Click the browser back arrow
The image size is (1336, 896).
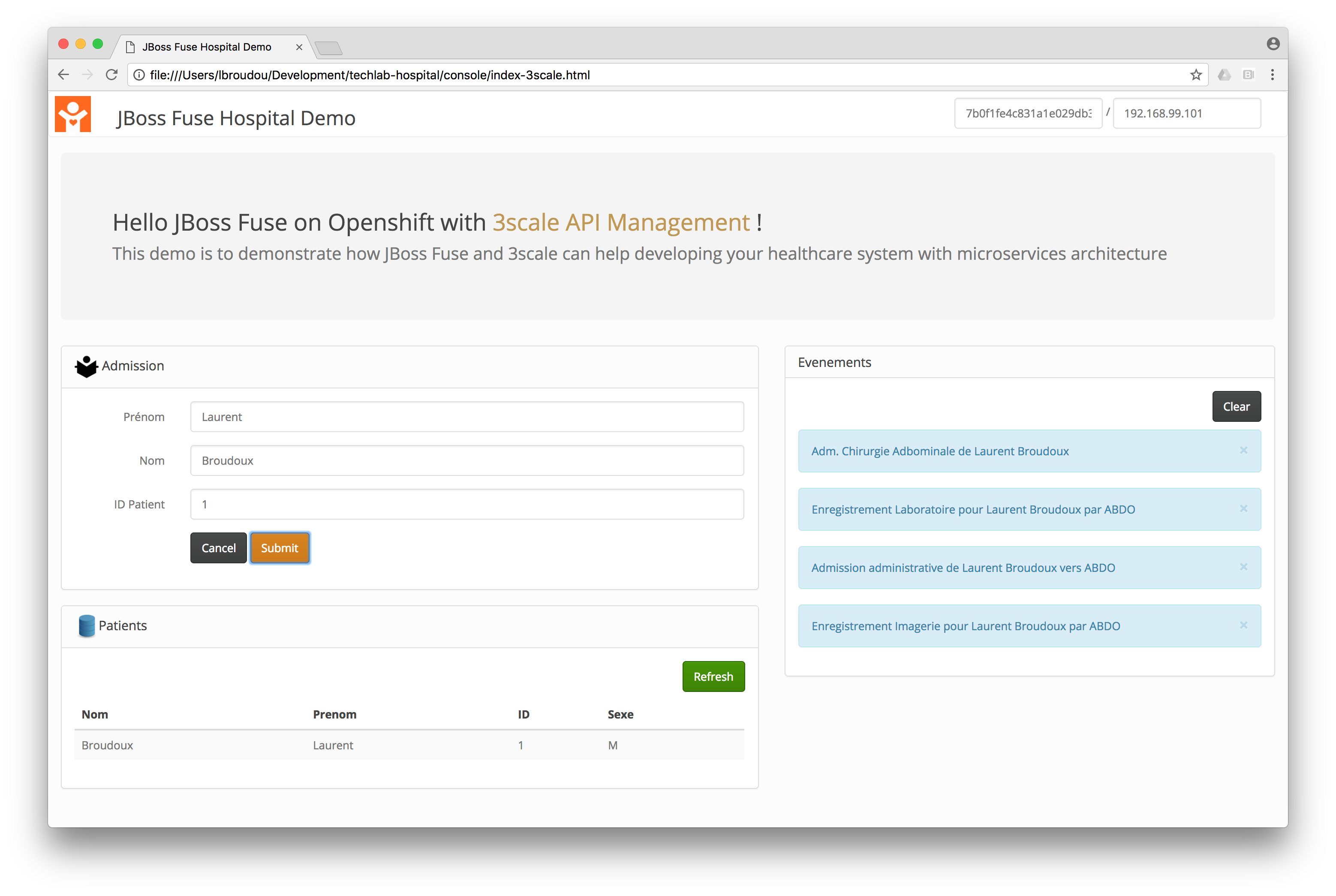pos(63,75)
